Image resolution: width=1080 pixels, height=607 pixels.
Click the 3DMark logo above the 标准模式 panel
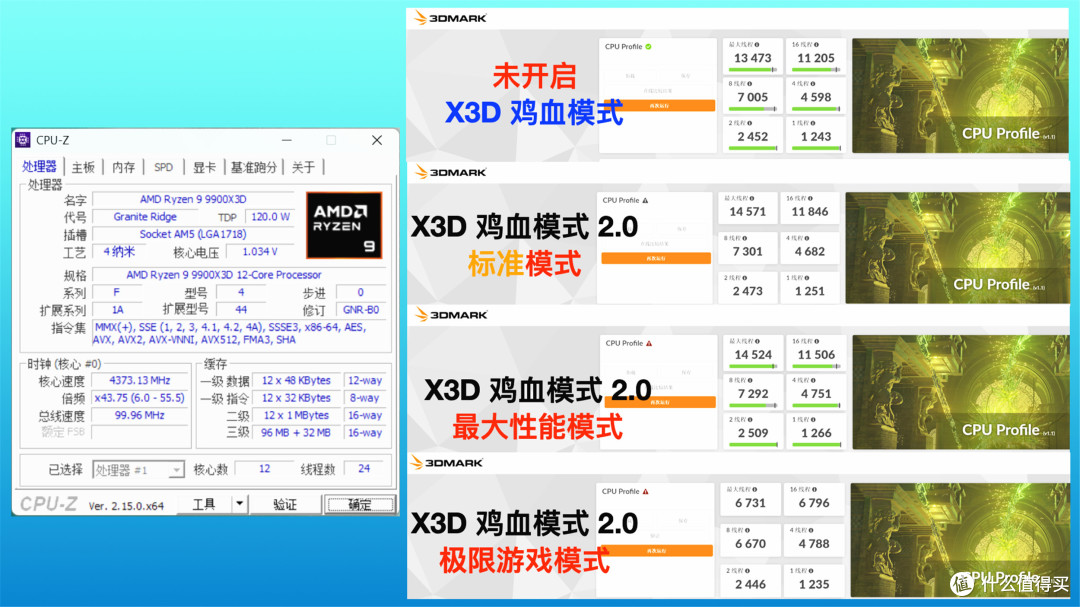pos(450,172)
